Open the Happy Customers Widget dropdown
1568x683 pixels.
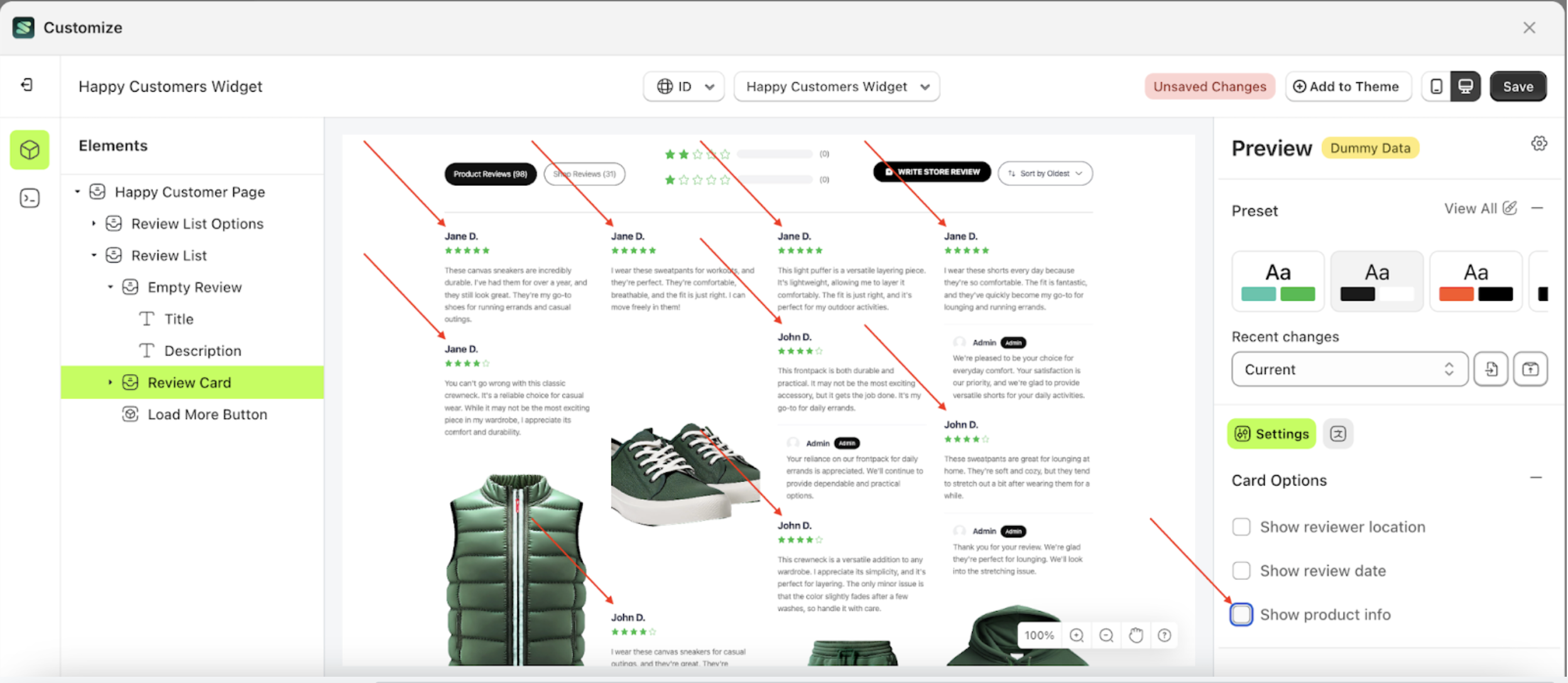coord(836,86)
